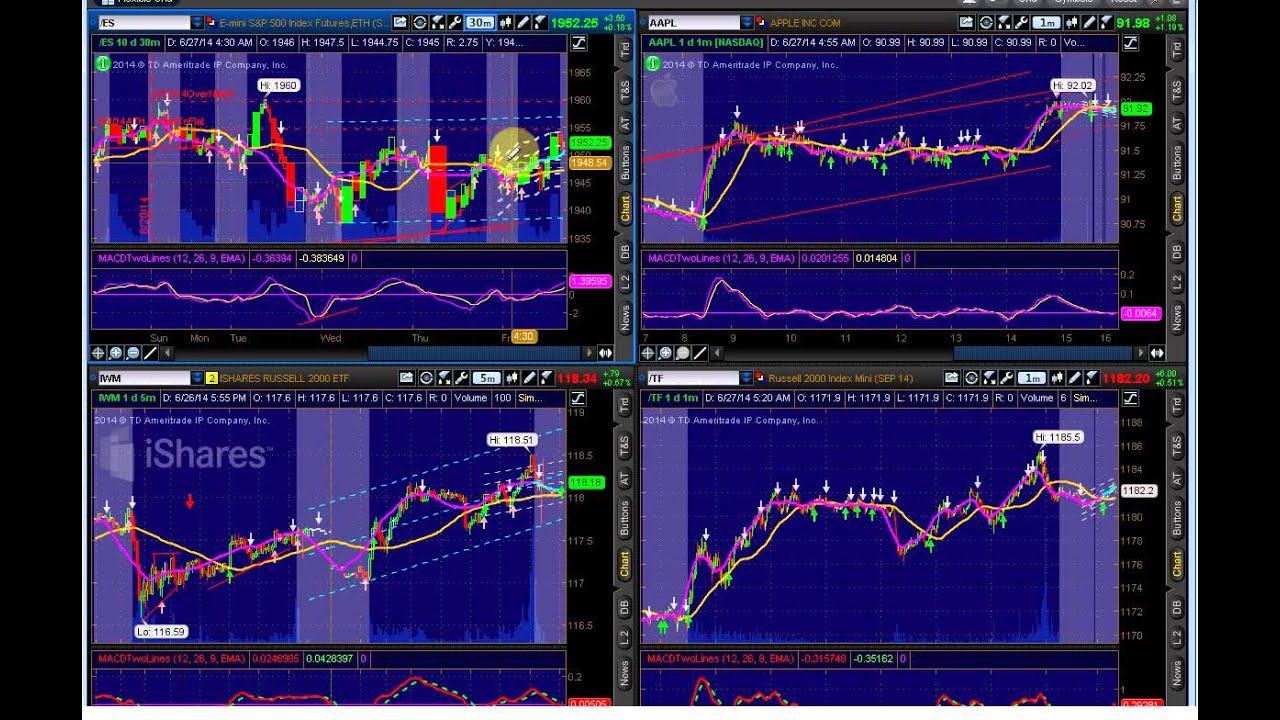Viewport: 1280px width, 720px height.
Task: Open 1m timeframe selector on /TF chart
Action: 1032,378
